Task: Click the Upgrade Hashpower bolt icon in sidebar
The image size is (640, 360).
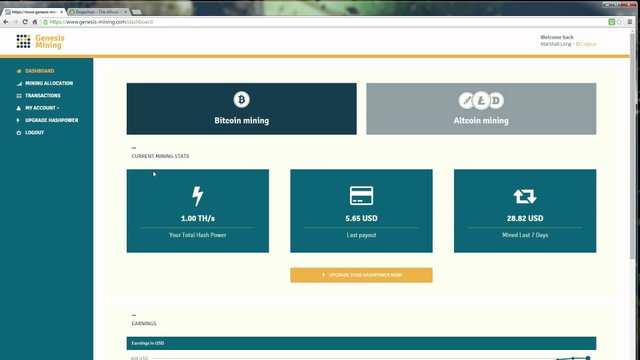Action: click(x=18, y=120)
